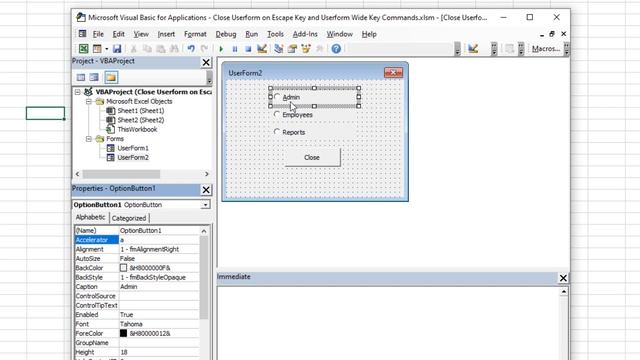
Task: Select UserForm1 in project tree
Action: click(x=133, y=148)
